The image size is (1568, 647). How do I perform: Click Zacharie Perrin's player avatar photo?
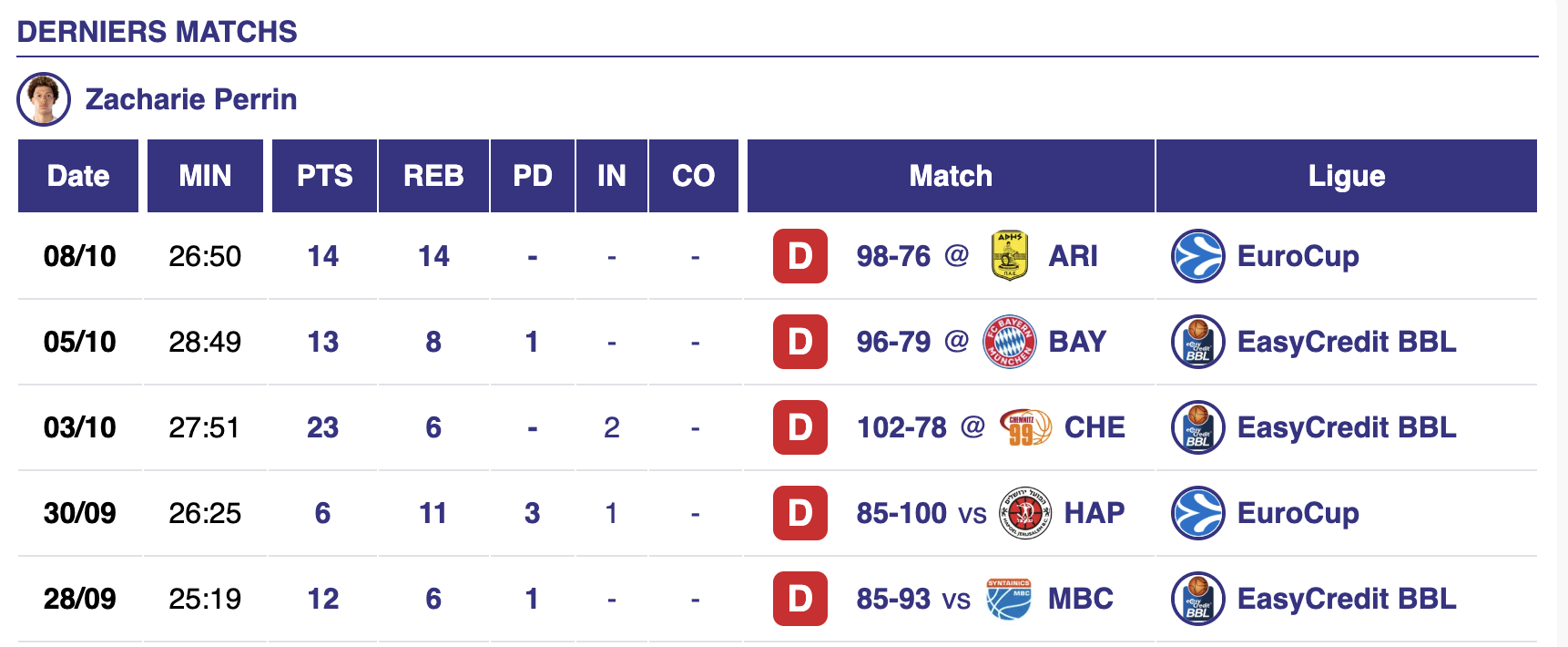coord(44,99)
